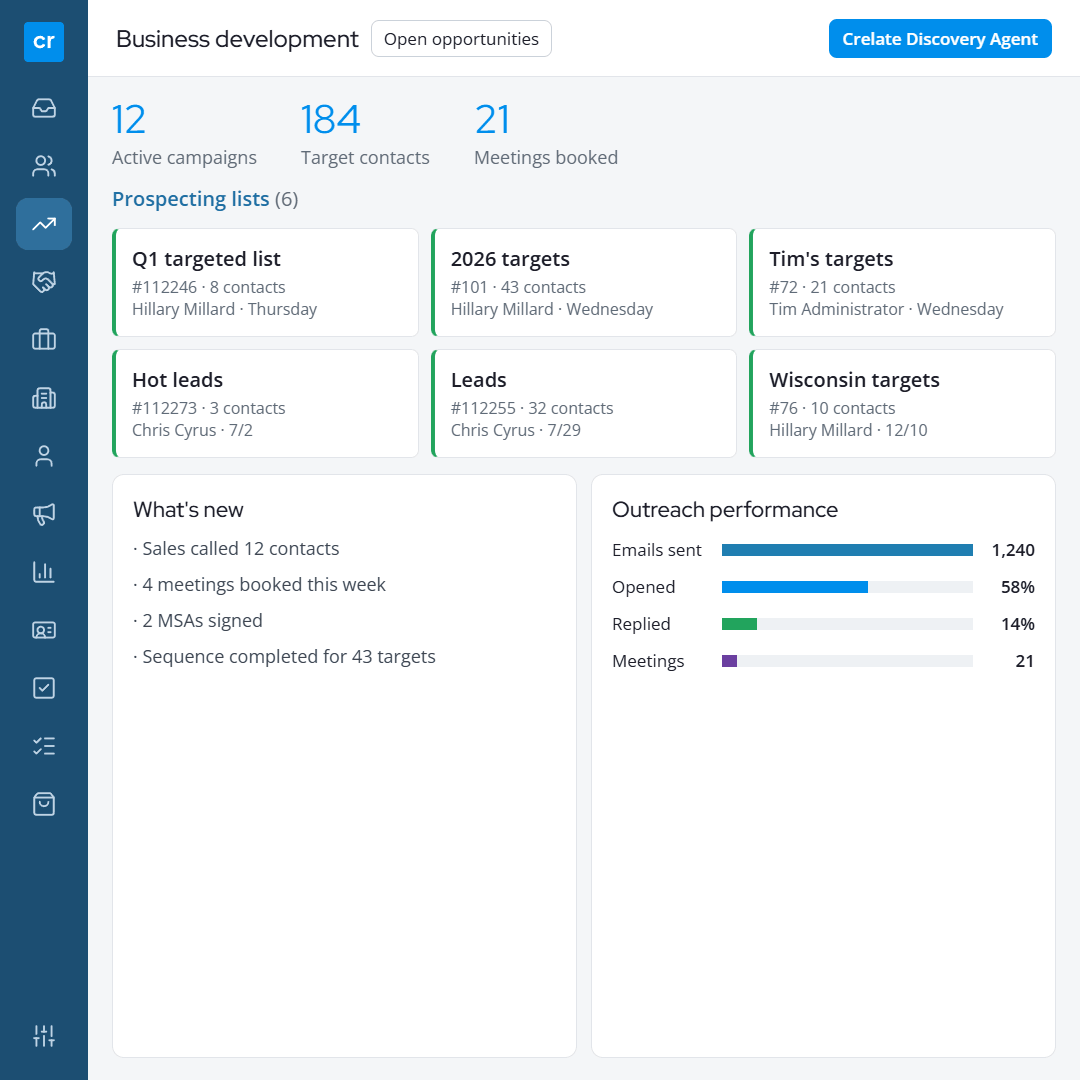Viewport: 1080px width, 1080px height.
Task: Open the checkbox tasks icon
Action: click(44, 688)
